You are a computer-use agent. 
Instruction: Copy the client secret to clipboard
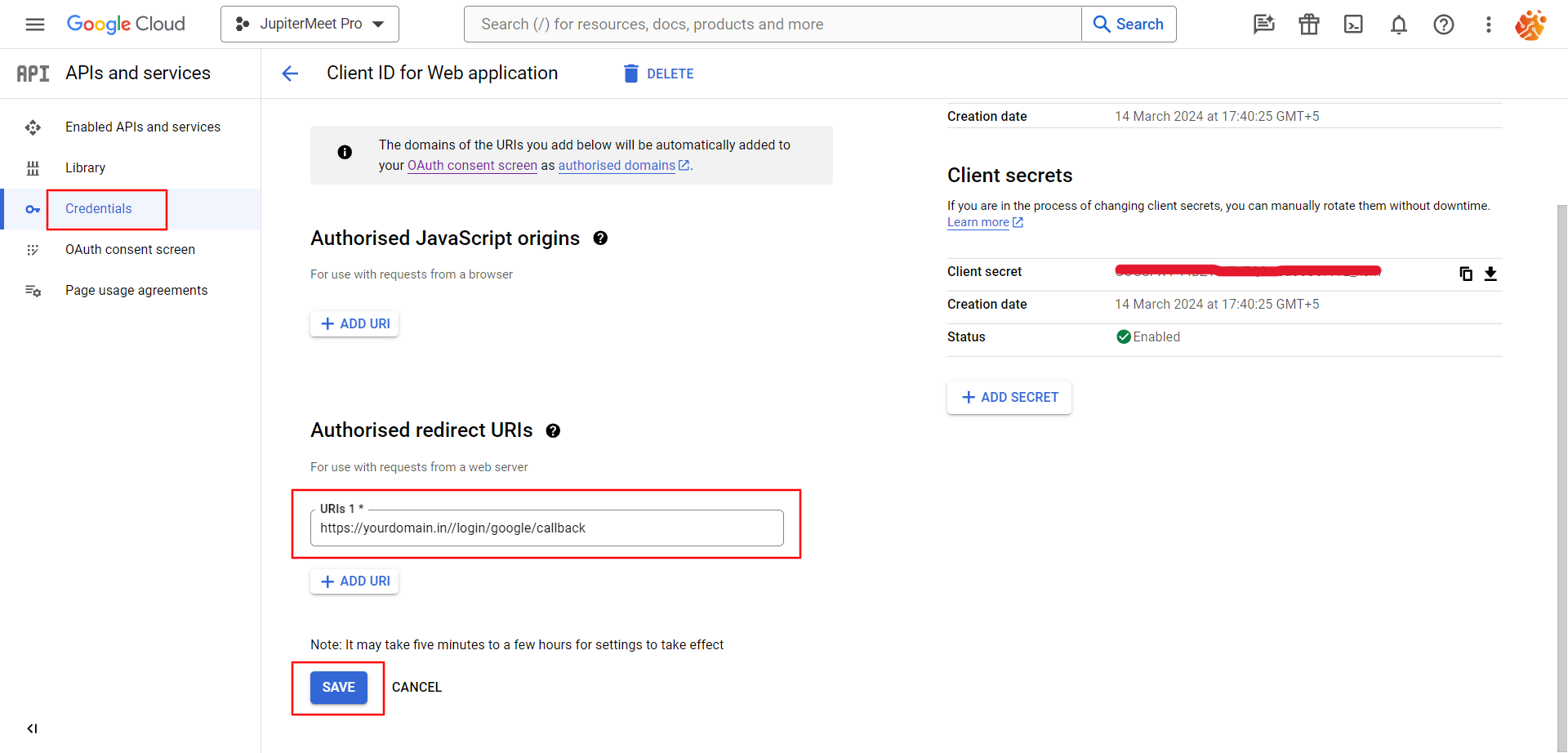click(x=1466, y=274)
